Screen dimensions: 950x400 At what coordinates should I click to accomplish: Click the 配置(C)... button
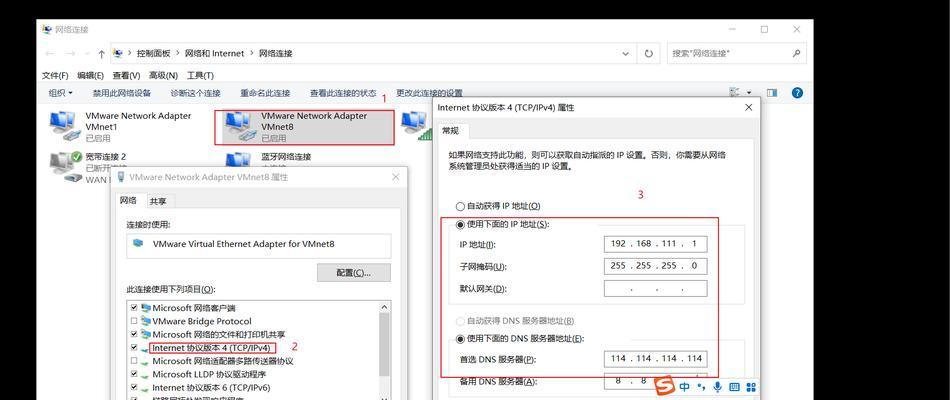(x=354, y=273)
